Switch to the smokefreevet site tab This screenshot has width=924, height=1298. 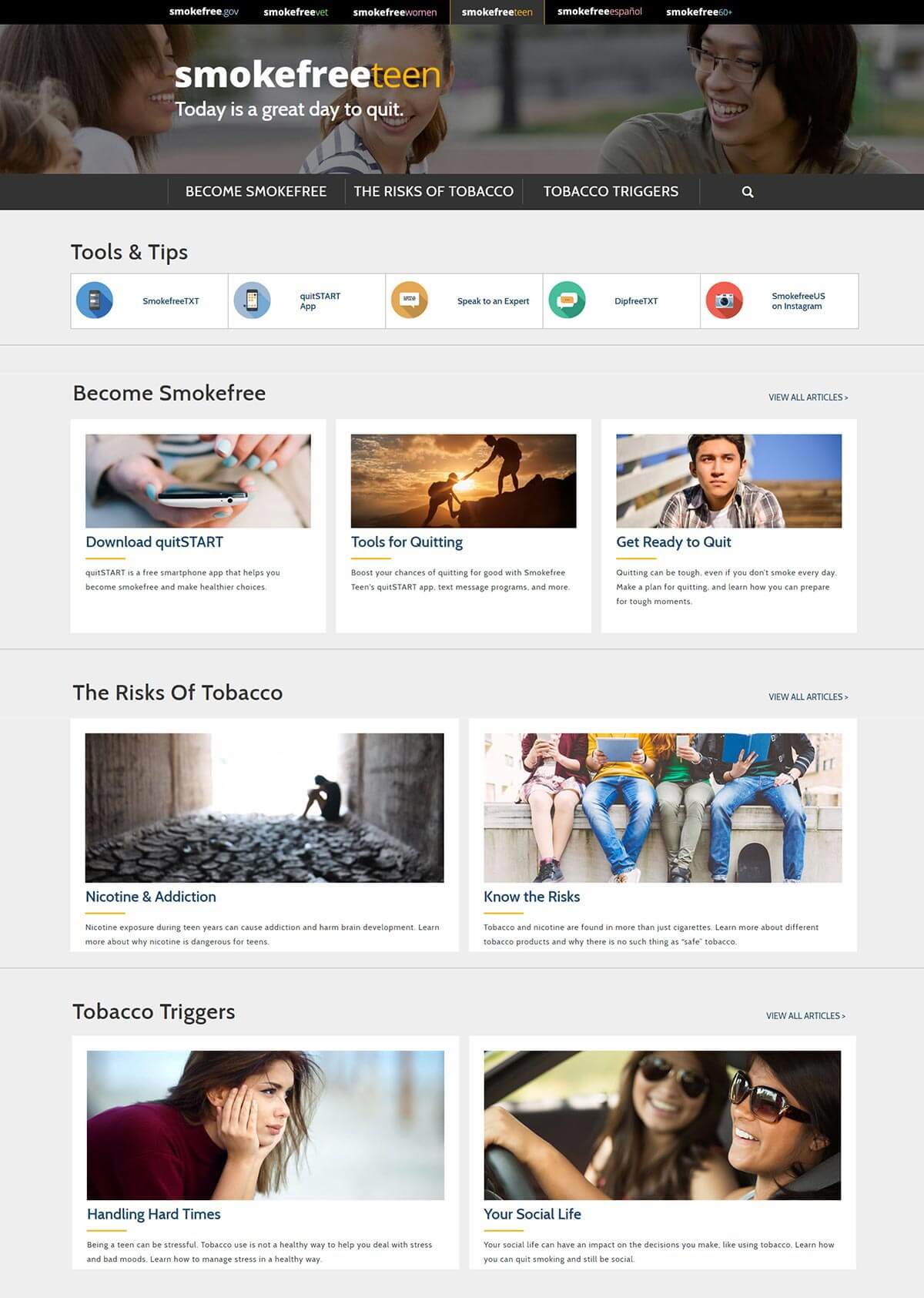point(296,12)
